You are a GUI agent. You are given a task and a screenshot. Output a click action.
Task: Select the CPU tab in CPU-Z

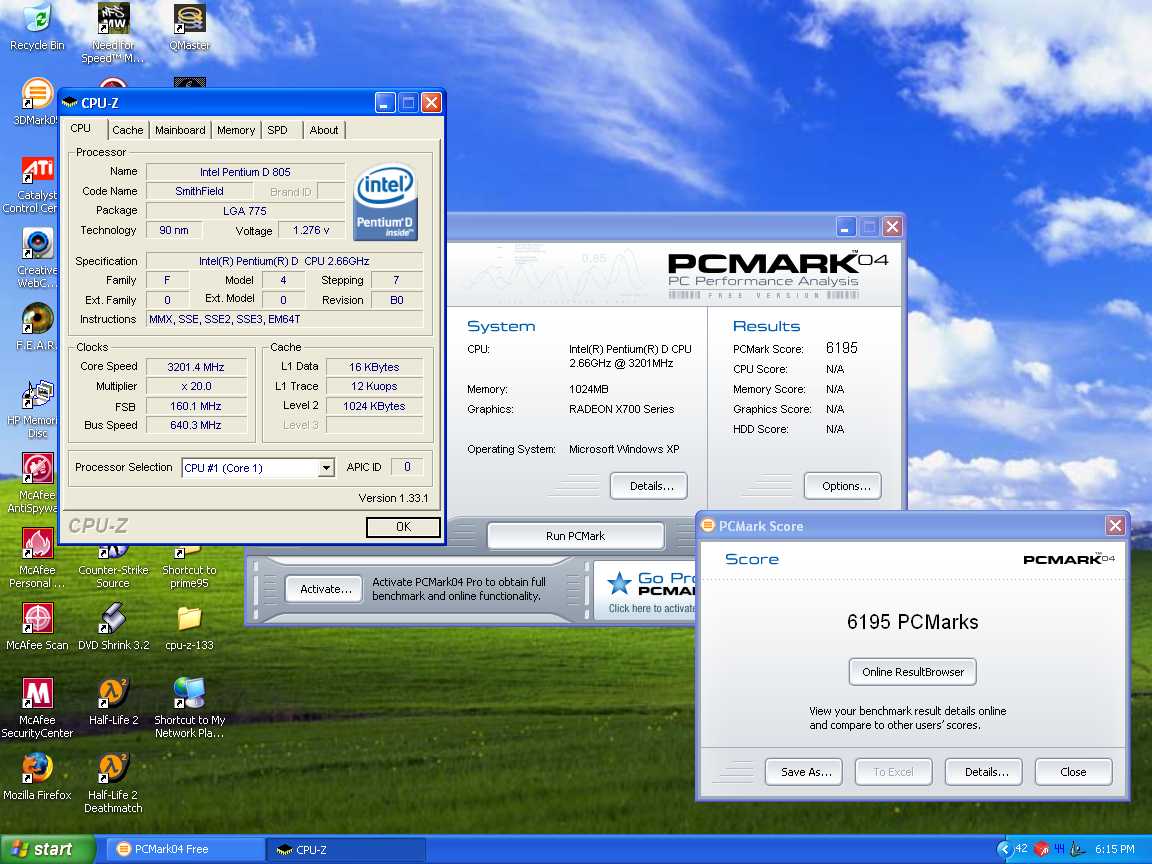point(81,129)
